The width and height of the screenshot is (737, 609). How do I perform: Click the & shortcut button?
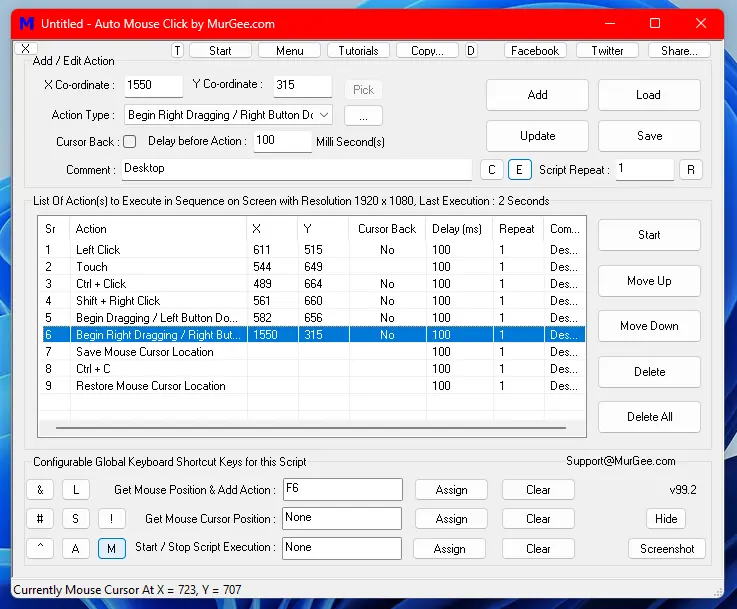tap(40, 490)
